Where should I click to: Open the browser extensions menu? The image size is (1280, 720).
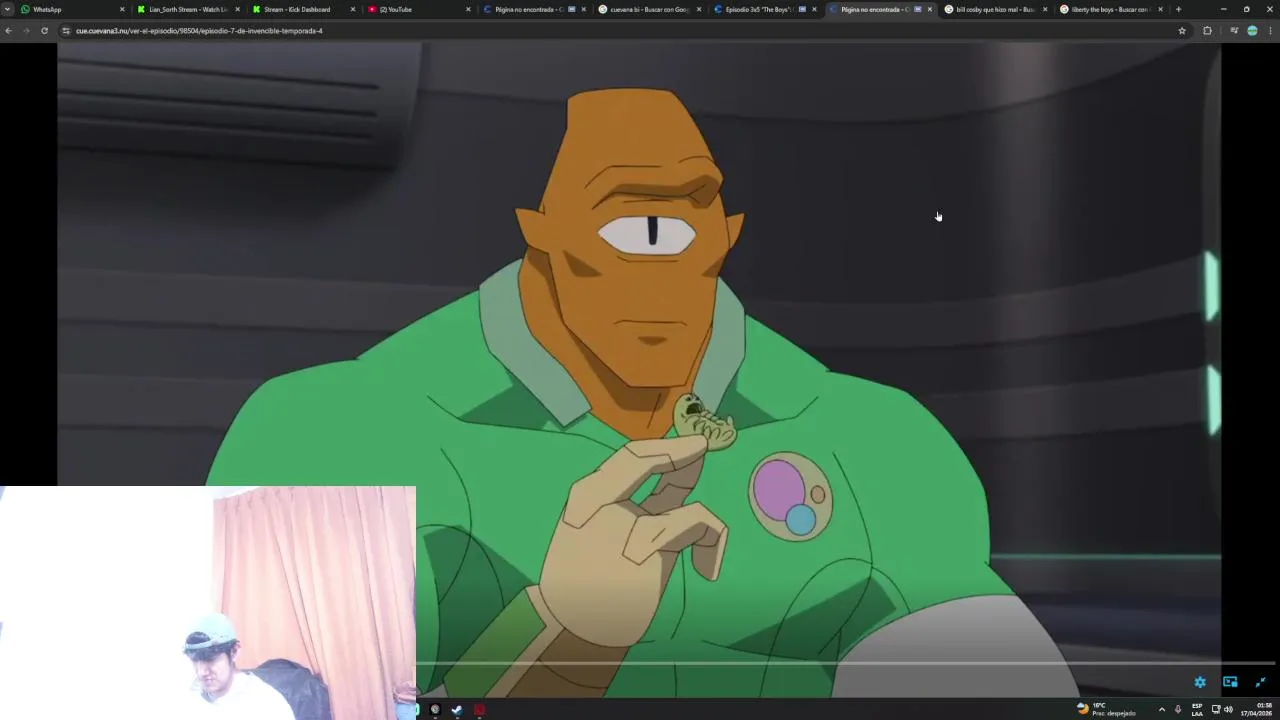(1207, 31)
